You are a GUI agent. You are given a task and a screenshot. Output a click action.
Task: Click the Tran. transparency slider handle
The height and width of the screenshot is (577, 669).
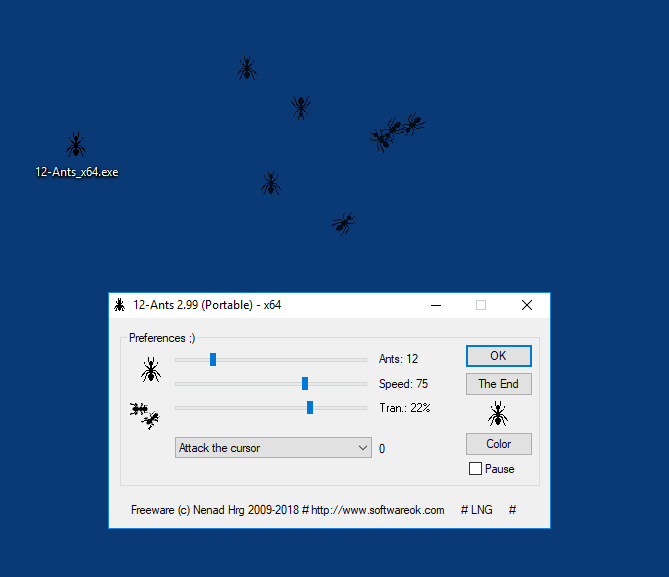coord(310,407)
